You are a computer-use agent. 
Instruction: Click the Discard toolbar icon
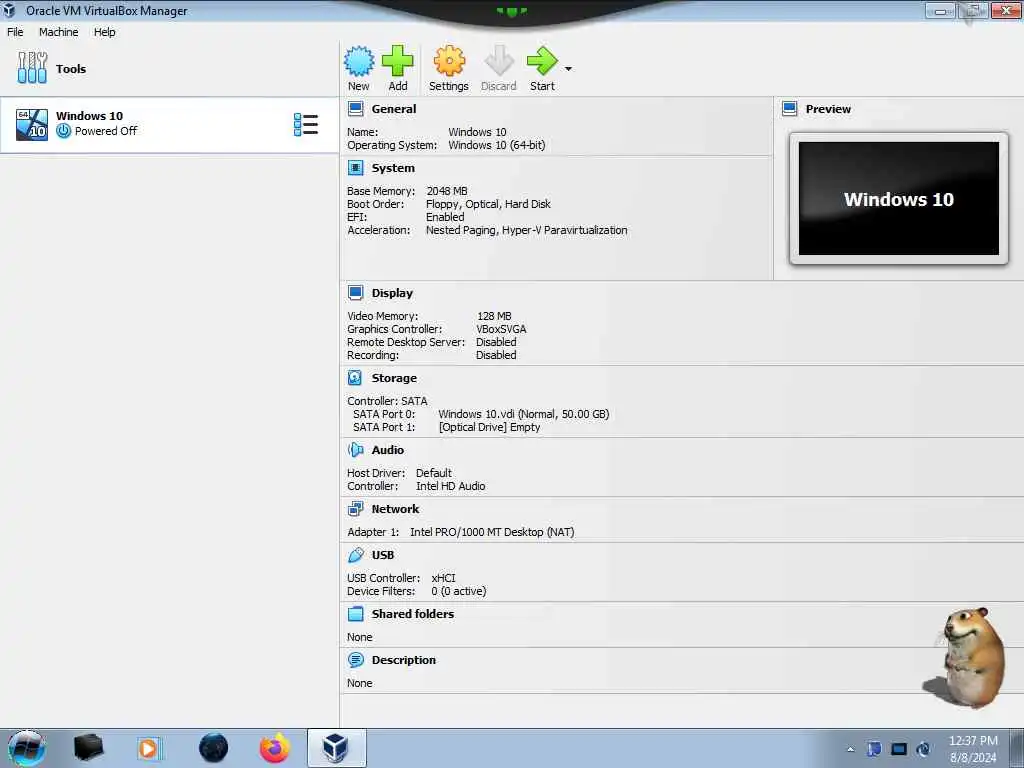[499, 61]
